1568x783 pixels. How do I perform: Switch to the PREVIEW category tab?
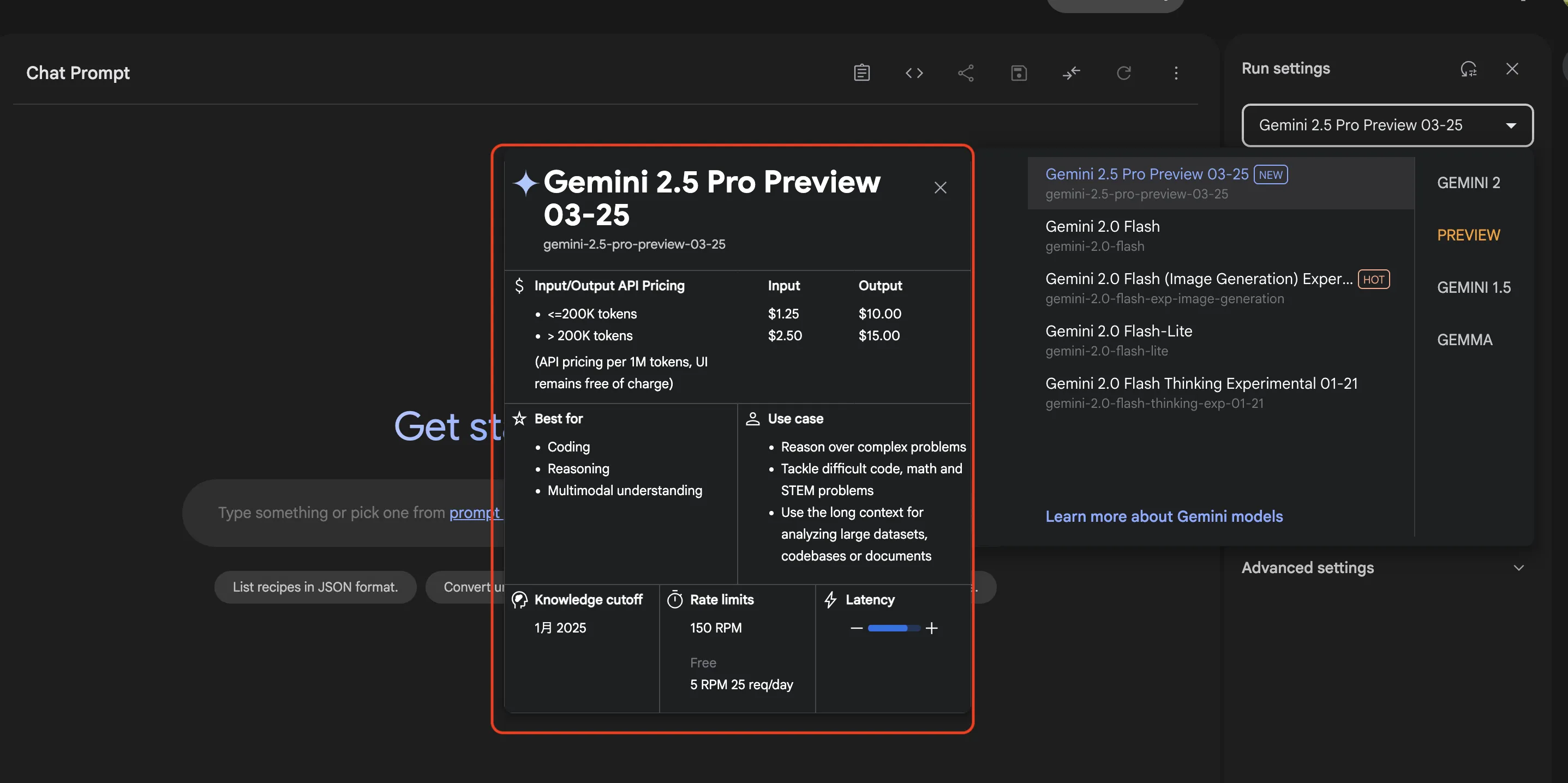pyautogui.click(x=1468, y=235)
